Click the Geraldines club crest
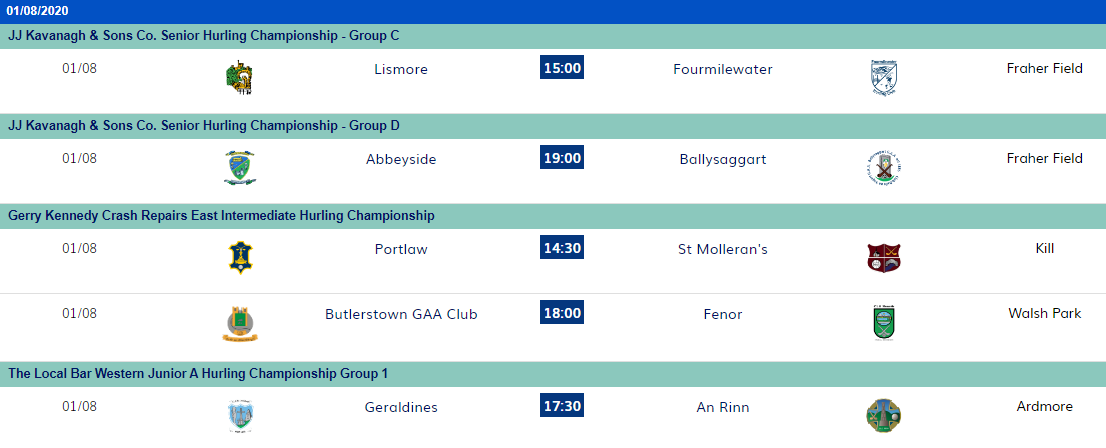This screenshot has width=1106, height=448. 239,415
